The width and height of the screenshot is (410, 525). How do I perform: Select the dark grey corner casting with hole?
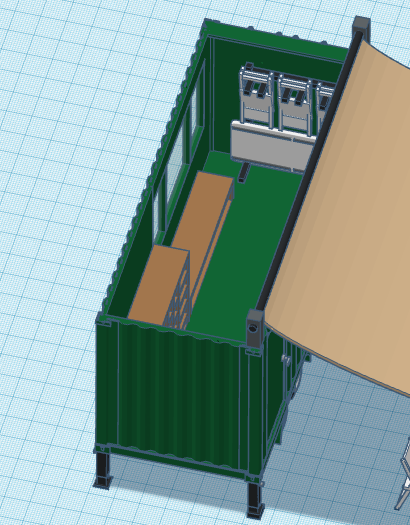[x=255, y=328]
